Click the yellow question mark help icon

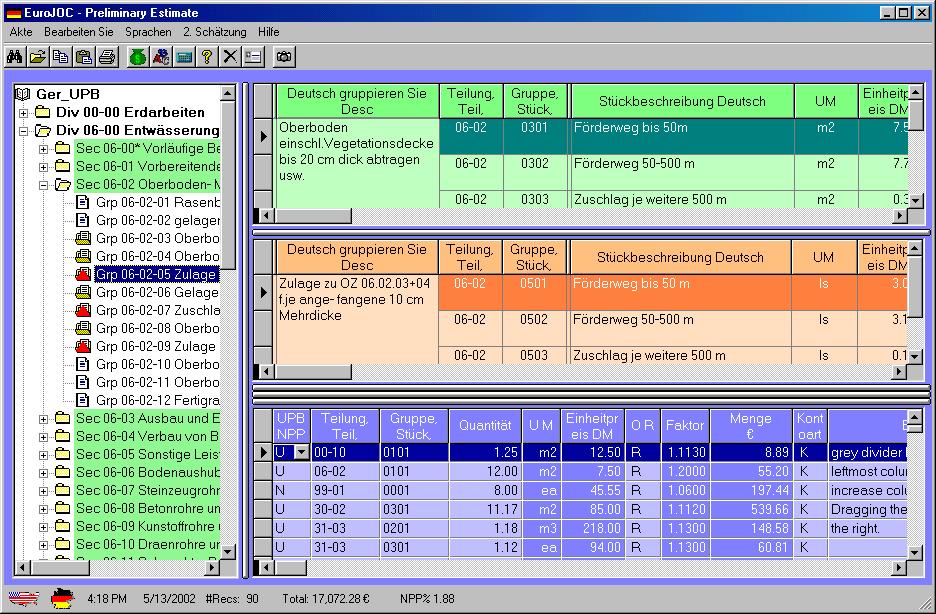207,57
